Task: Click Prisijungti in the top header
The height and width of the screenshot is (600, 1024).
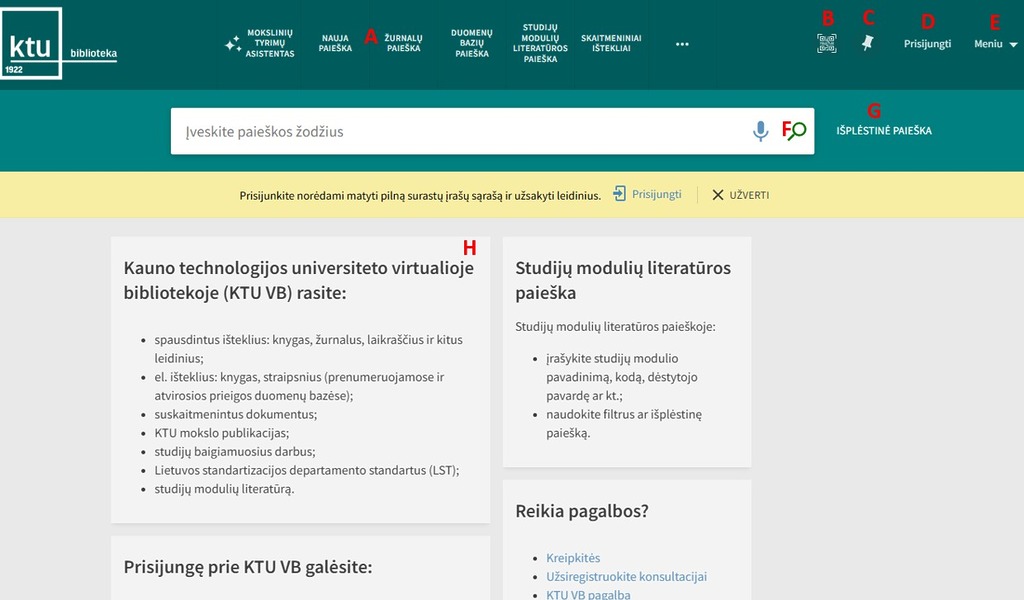Action: point(927,44)
